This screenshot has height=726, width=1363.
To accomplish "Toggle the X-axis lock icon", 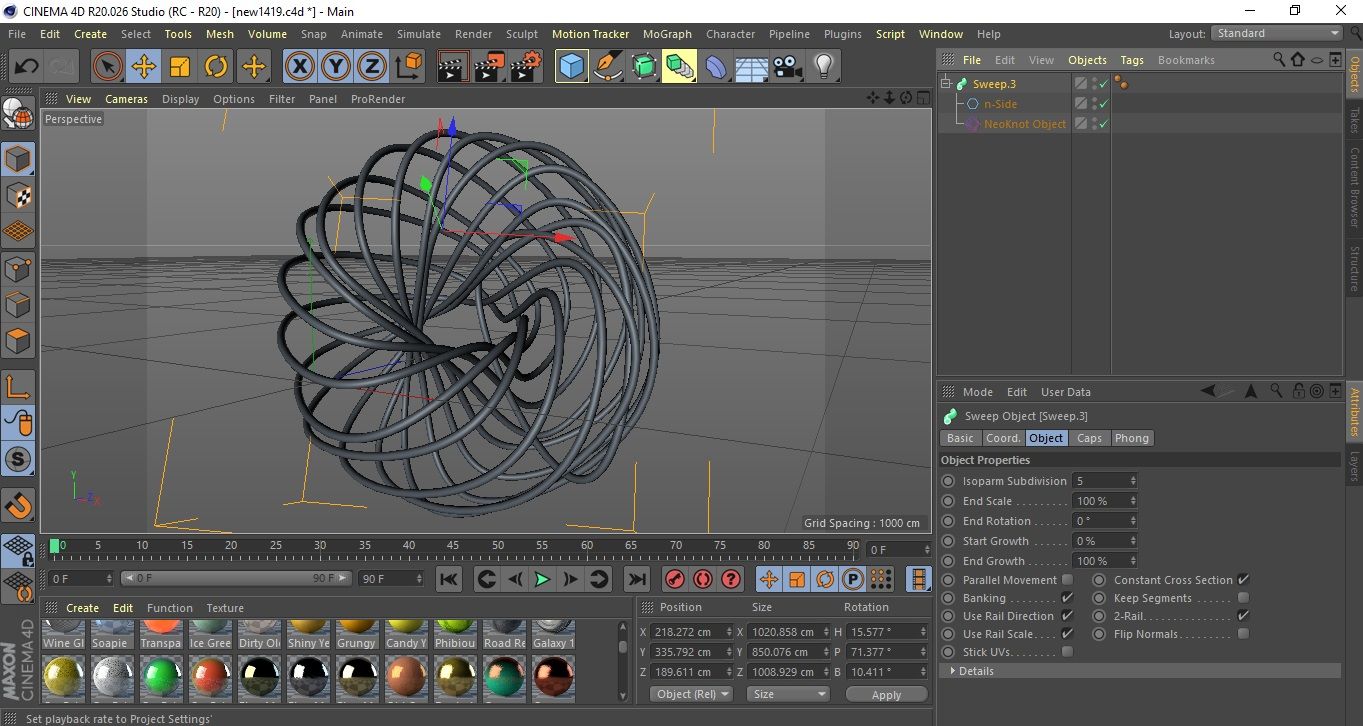I will [298, 67].
